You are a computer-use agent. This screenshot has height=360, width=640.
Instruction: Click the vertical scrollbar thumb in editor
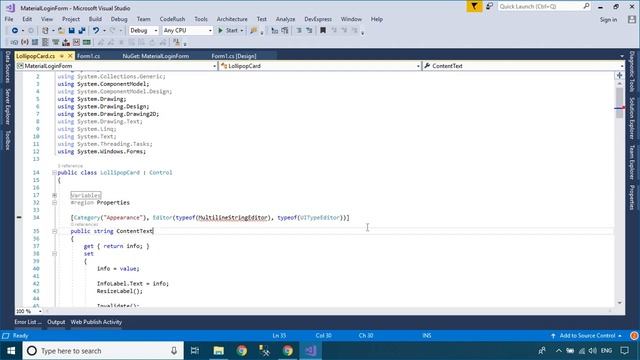(x=620, y=102)
